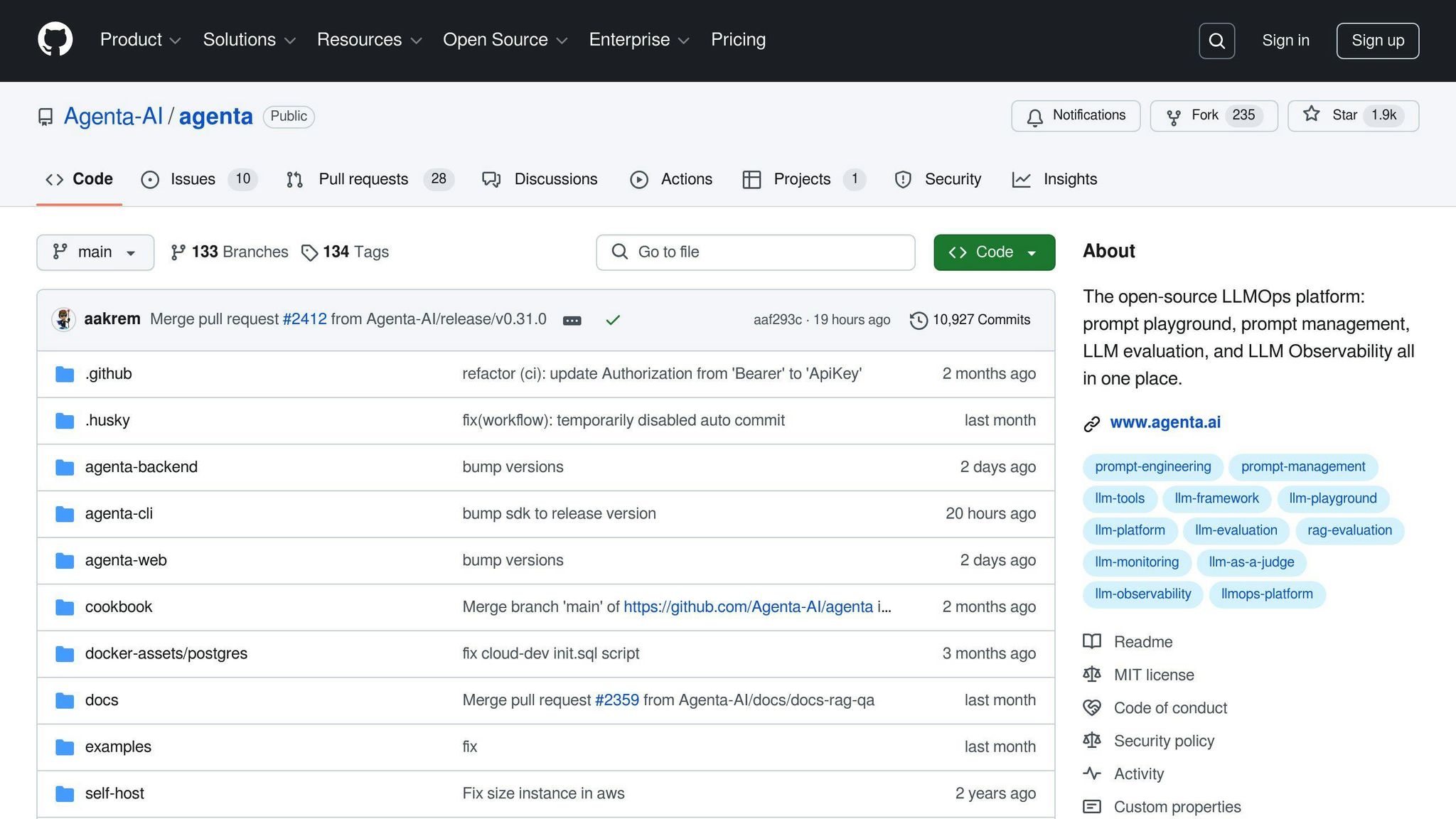Screen dimensions: 1456x819
Task: Switch to the Issues tab
Action: coord(192,179)
